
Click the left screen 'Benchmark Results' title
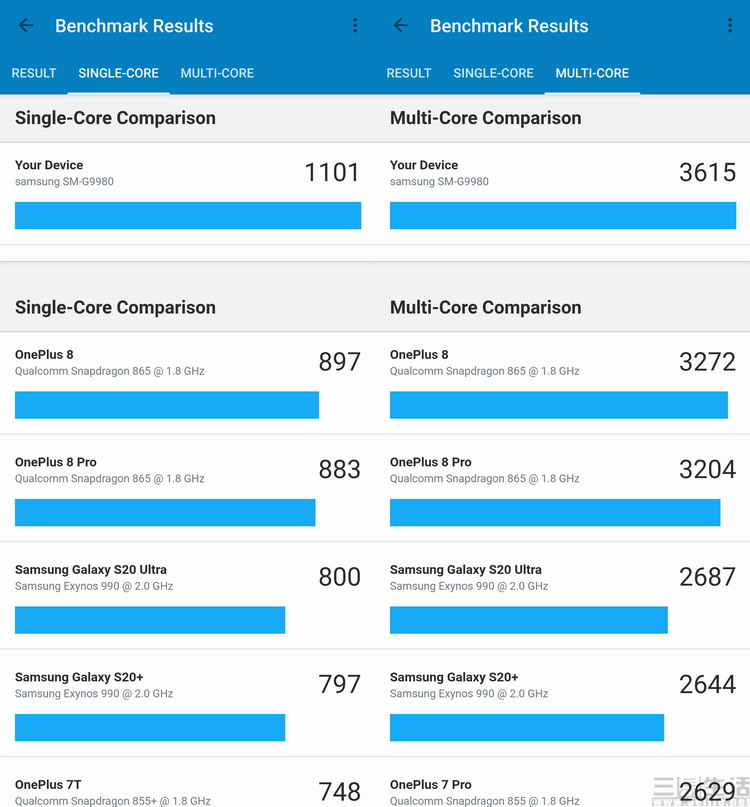point(134,26)
